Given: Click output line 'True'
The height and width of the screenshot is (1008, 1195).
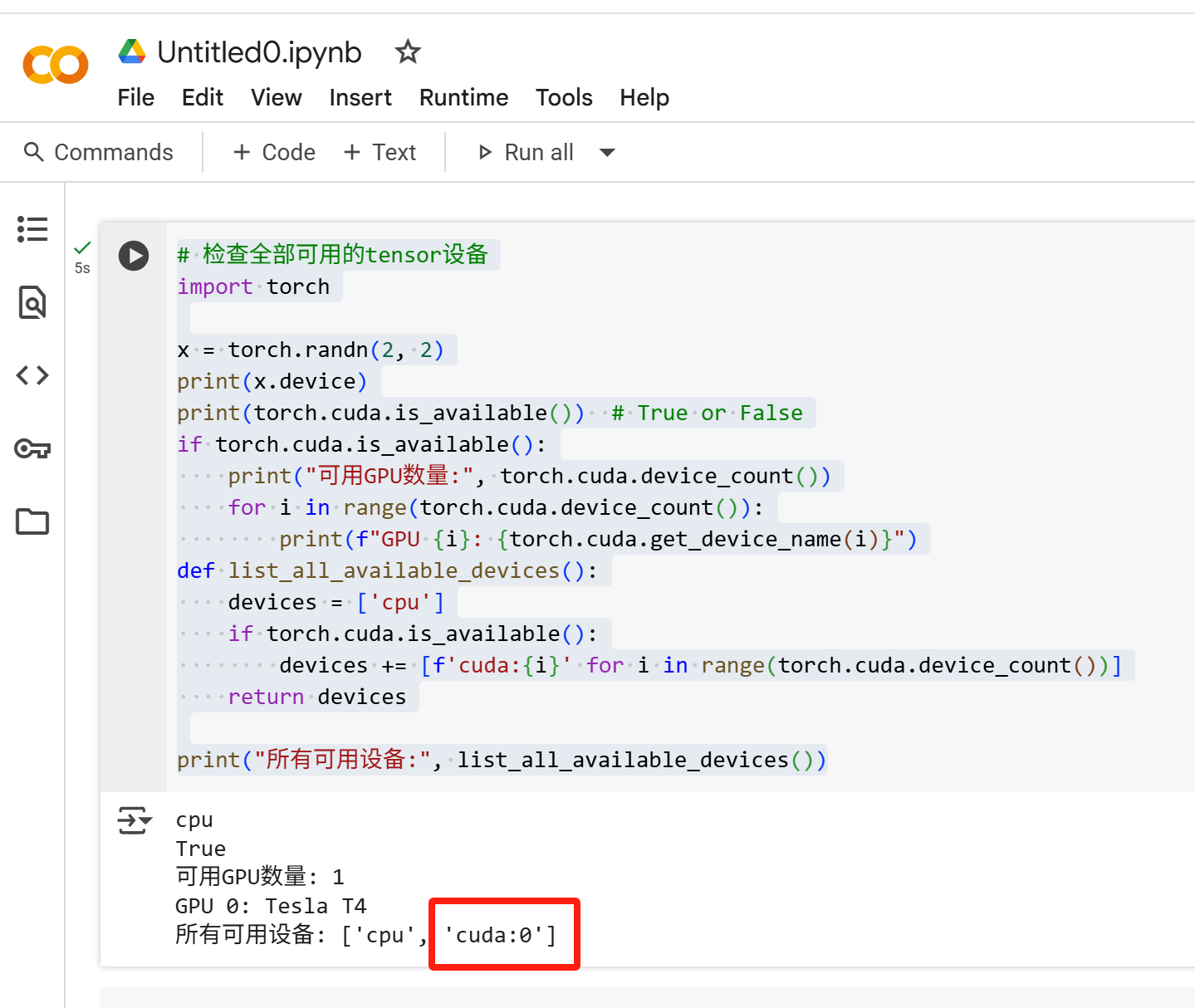Looking at the screenshot, I should pos(201,849).
